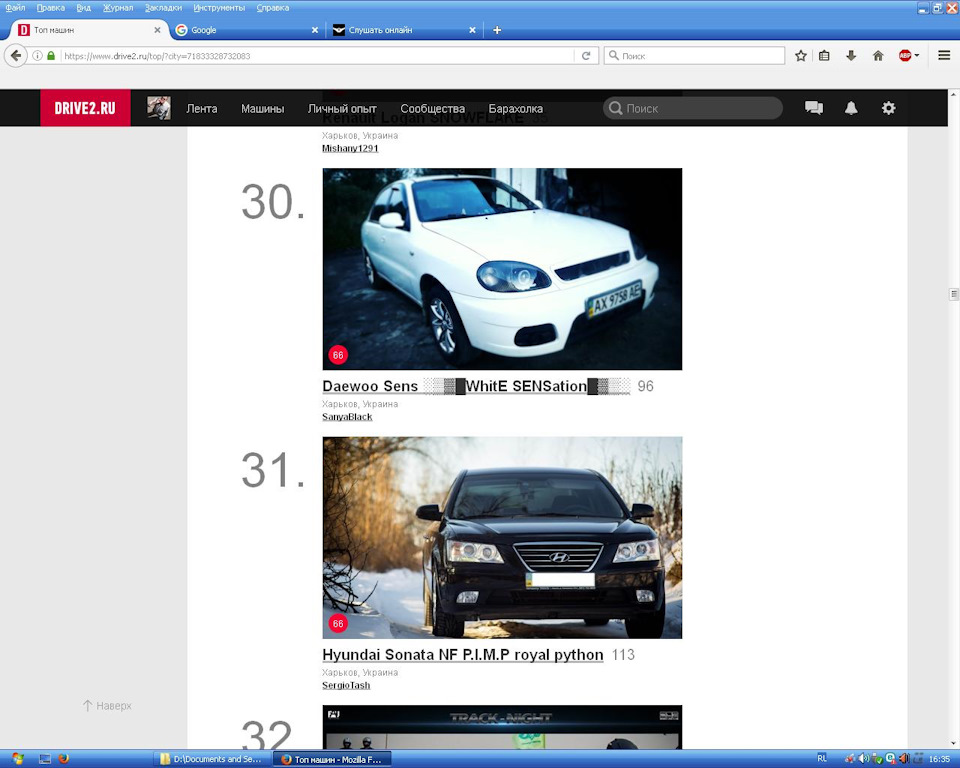This screenshot has width=960, height=768.
Task: Click the user avatar in site header
Action: click(159, 108)
